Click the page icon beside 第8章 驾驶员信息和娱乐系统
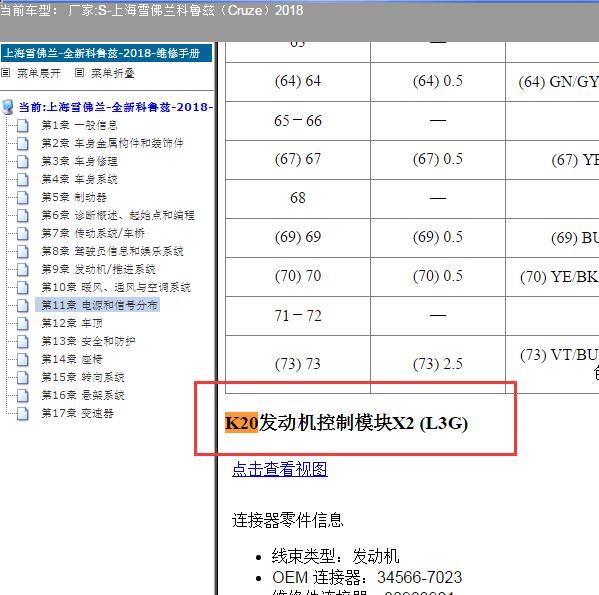 [x=23, y=251]
